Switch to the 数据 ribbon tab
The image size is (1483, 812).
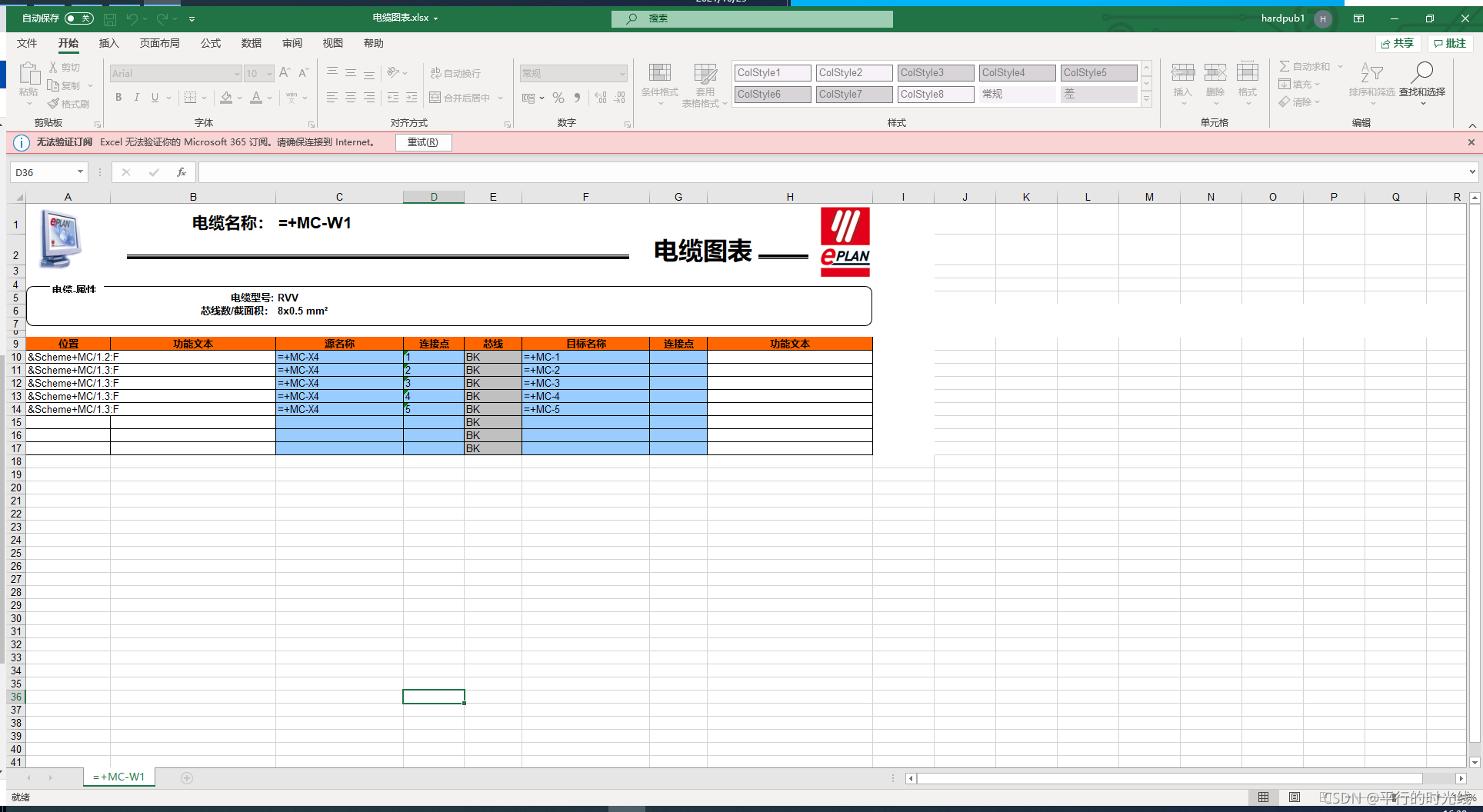click(x=252, y=43)
